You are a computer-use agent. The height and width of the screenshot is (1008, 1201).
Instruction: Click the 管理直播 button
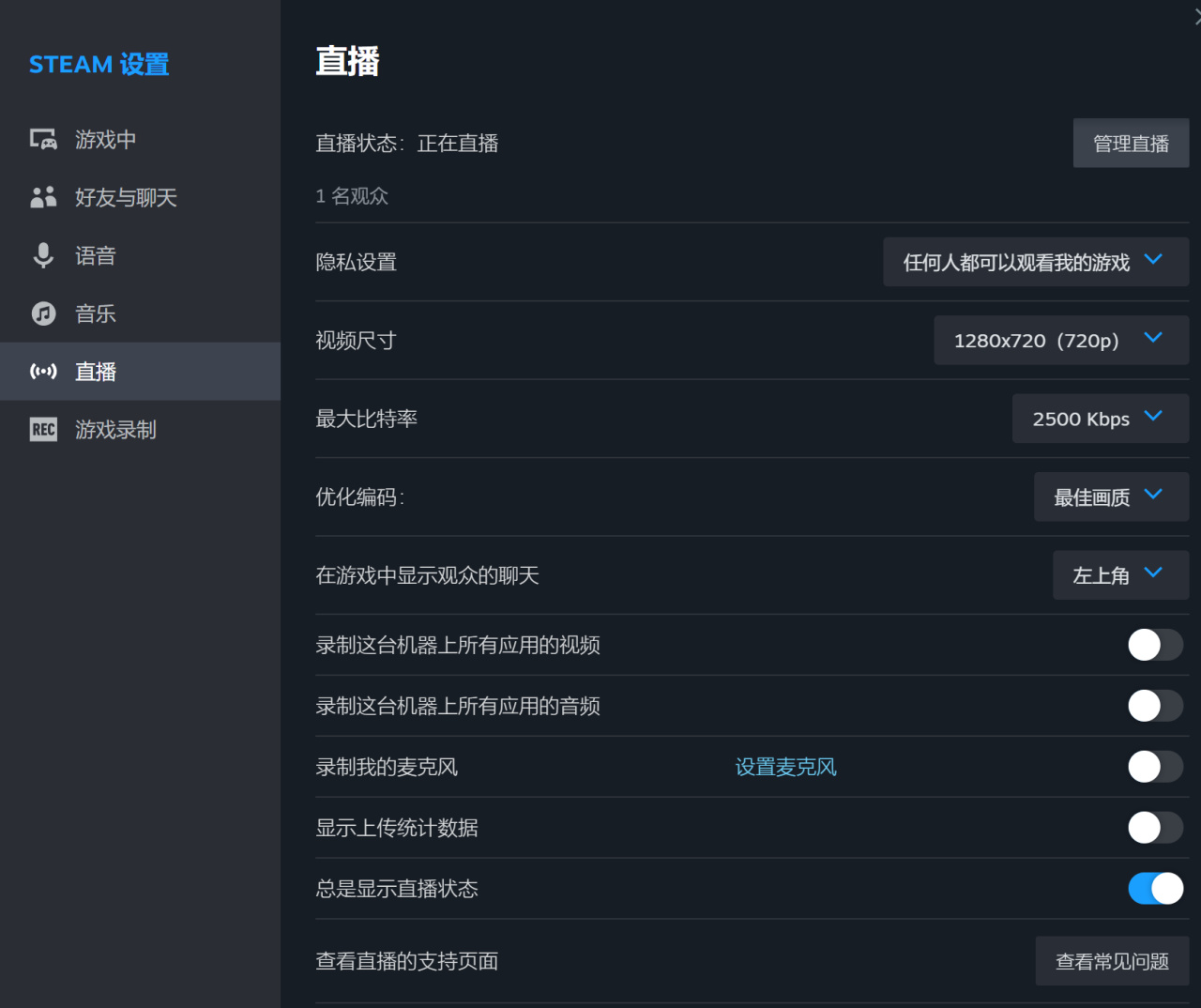pyautogui.click(x=1131, y=144)
